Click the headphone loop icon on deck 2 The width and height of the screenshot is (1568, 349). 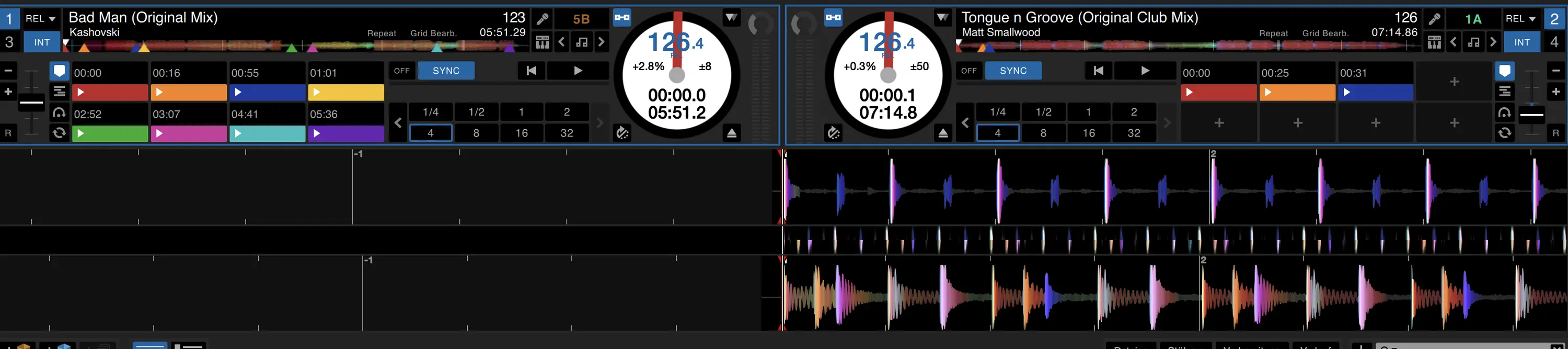(1505, 112)
